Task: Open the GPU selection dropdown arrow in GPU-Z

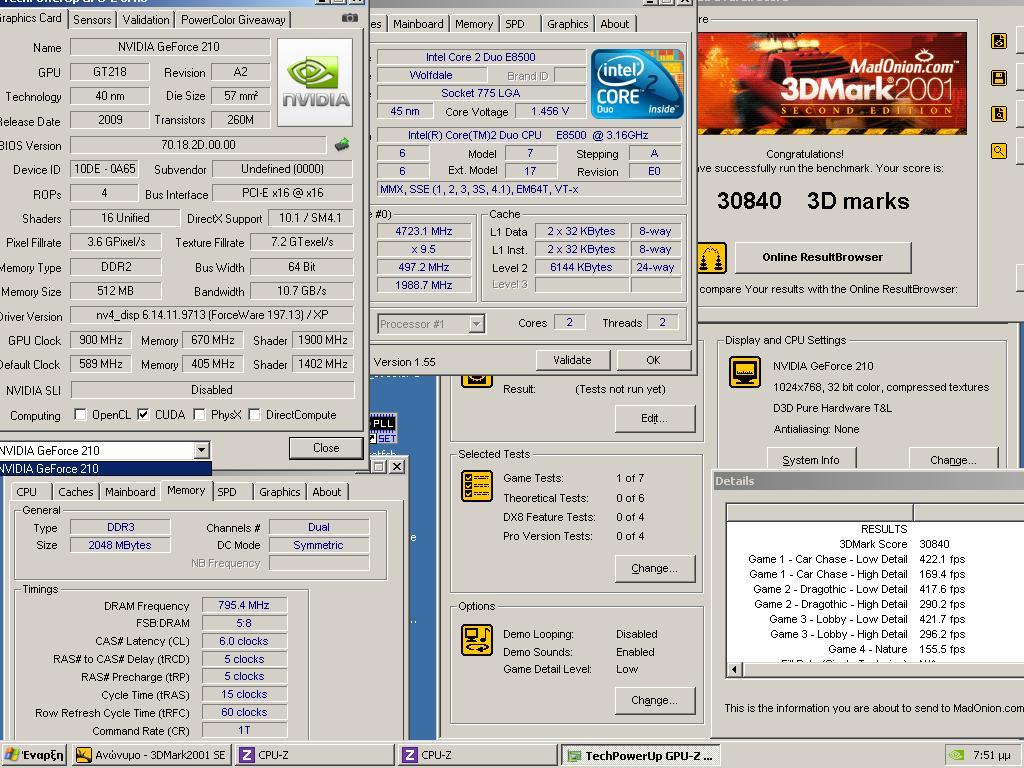Action: (x=201, y=450)
